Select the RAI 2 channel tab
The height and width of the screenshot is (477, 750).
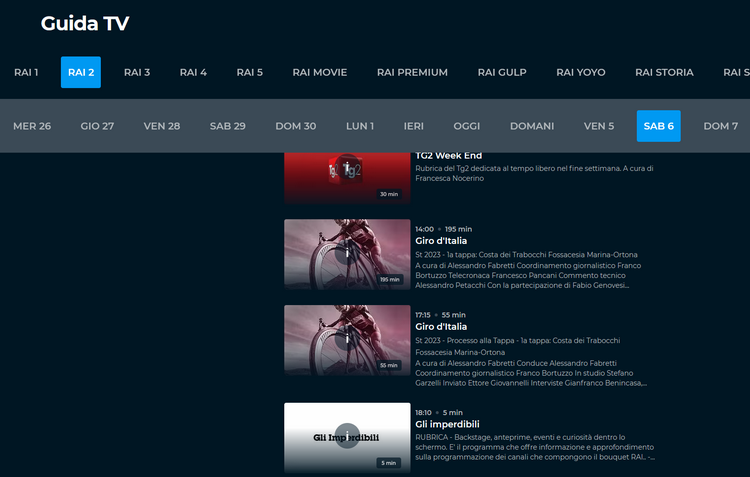(81, 72)
